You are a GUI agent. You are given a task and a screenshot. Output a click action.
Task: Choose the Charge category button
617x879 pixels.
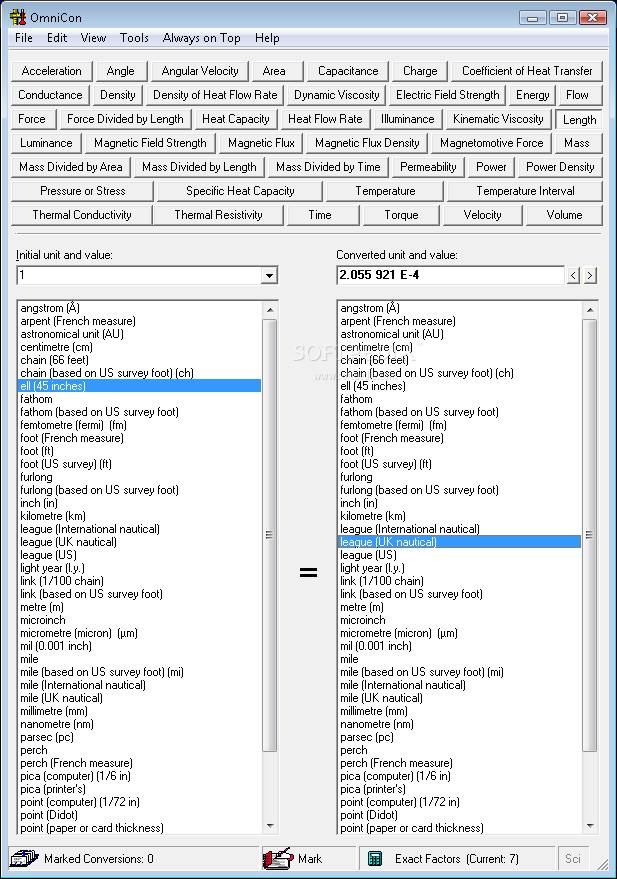(x=420, y=71)
